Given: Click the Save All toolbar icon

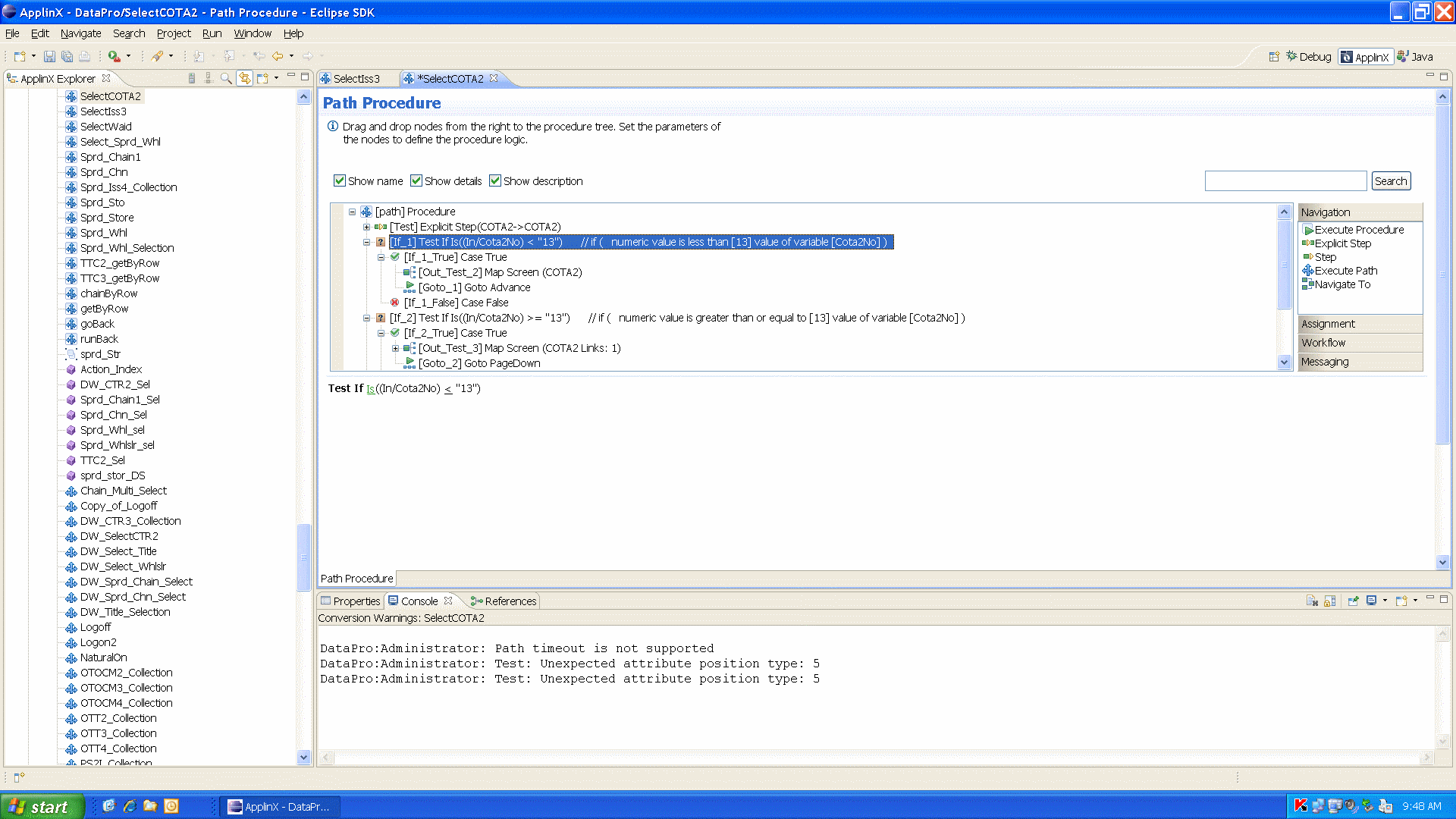Looking at the screenshot, I should 67,56.
